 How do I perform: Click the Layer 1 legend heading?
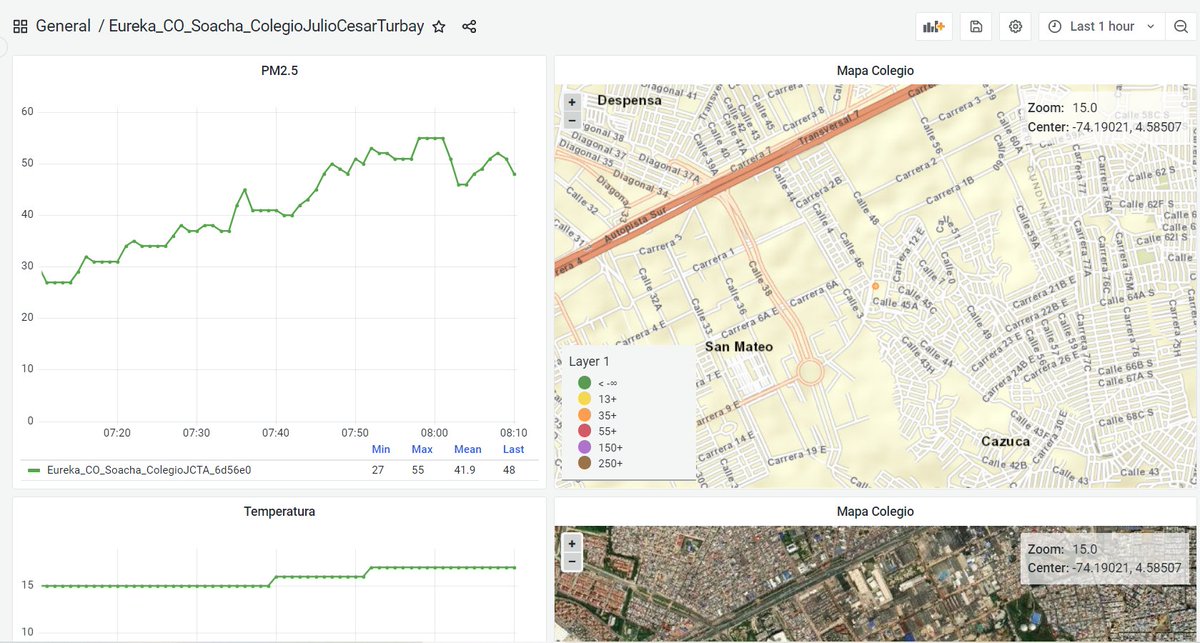589,361
